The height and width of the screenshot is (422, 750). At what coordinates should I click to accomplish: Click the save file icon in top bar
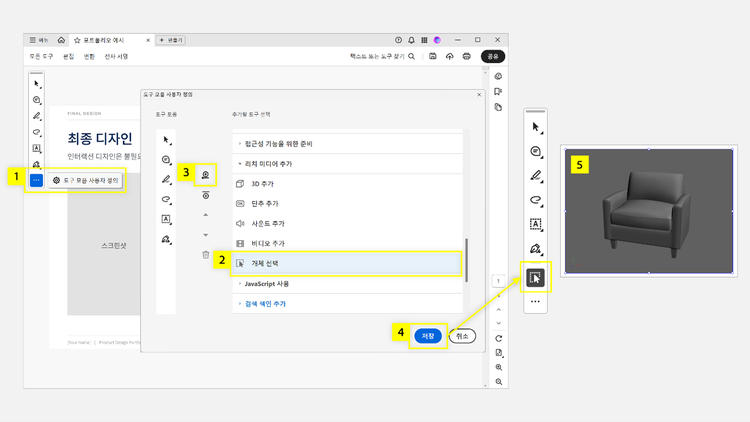(x=433, y=56)
